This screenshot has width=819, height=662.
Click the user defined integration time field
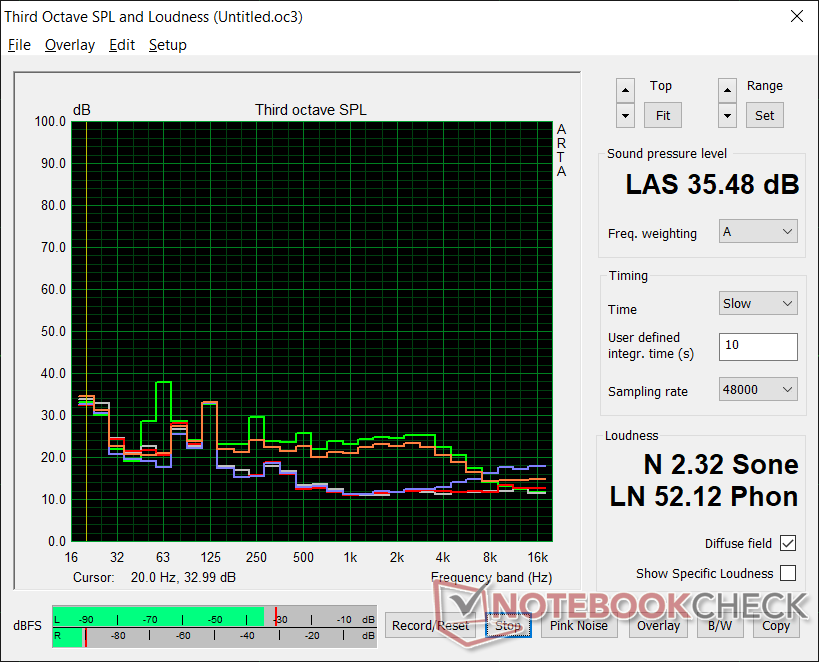click(x=758, y=346)
